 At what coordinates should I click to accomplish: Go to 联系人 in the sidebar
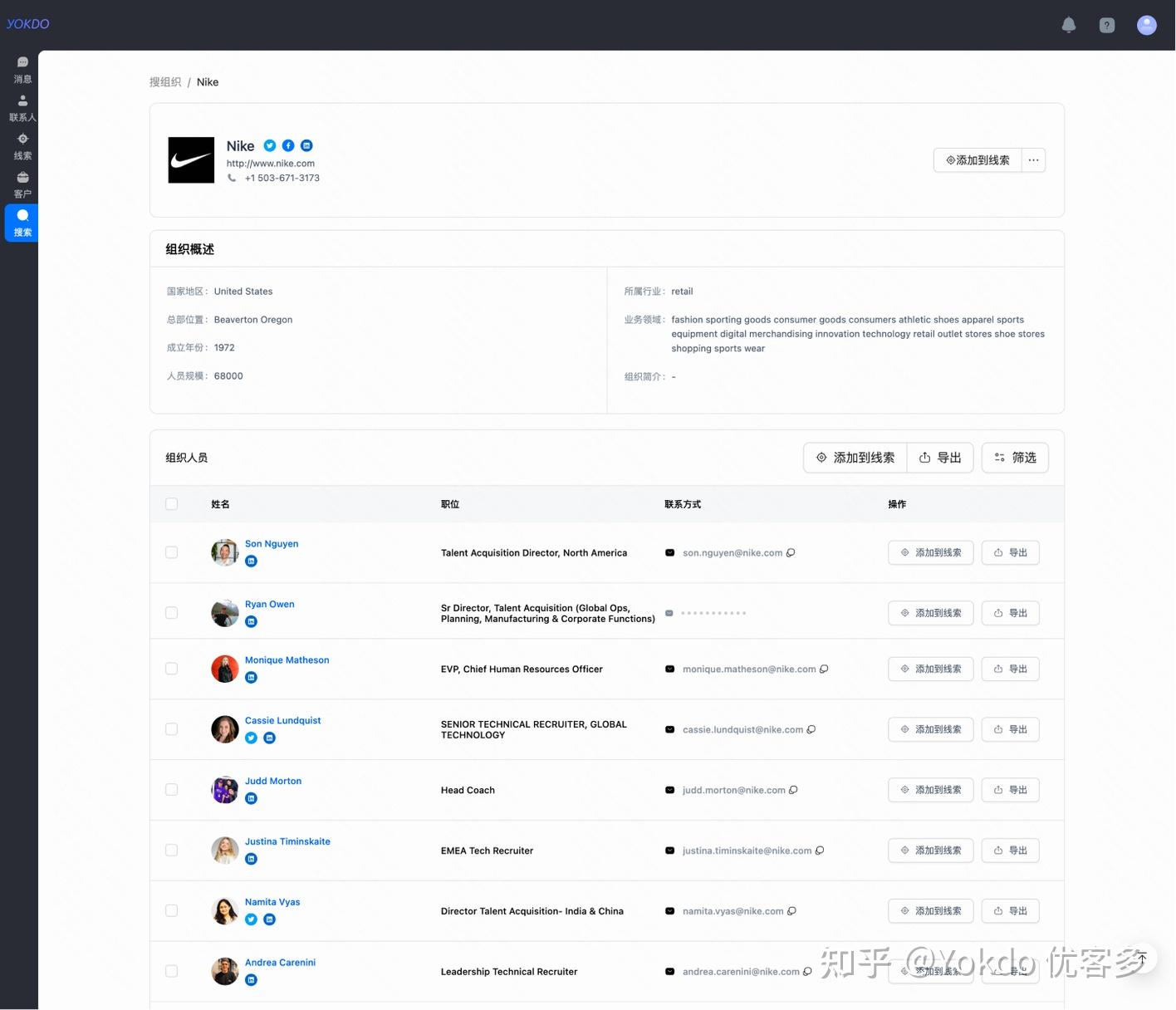22,109
